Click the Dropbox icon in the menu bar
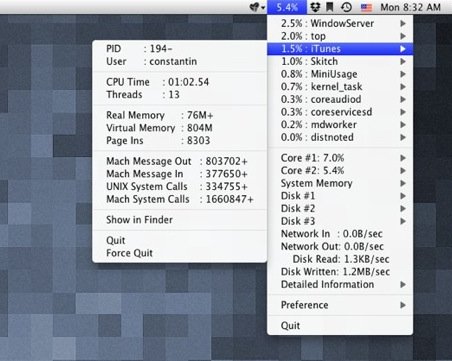This screenshot has height=361, width=452. pyautogui.click(x=315, y=7)
